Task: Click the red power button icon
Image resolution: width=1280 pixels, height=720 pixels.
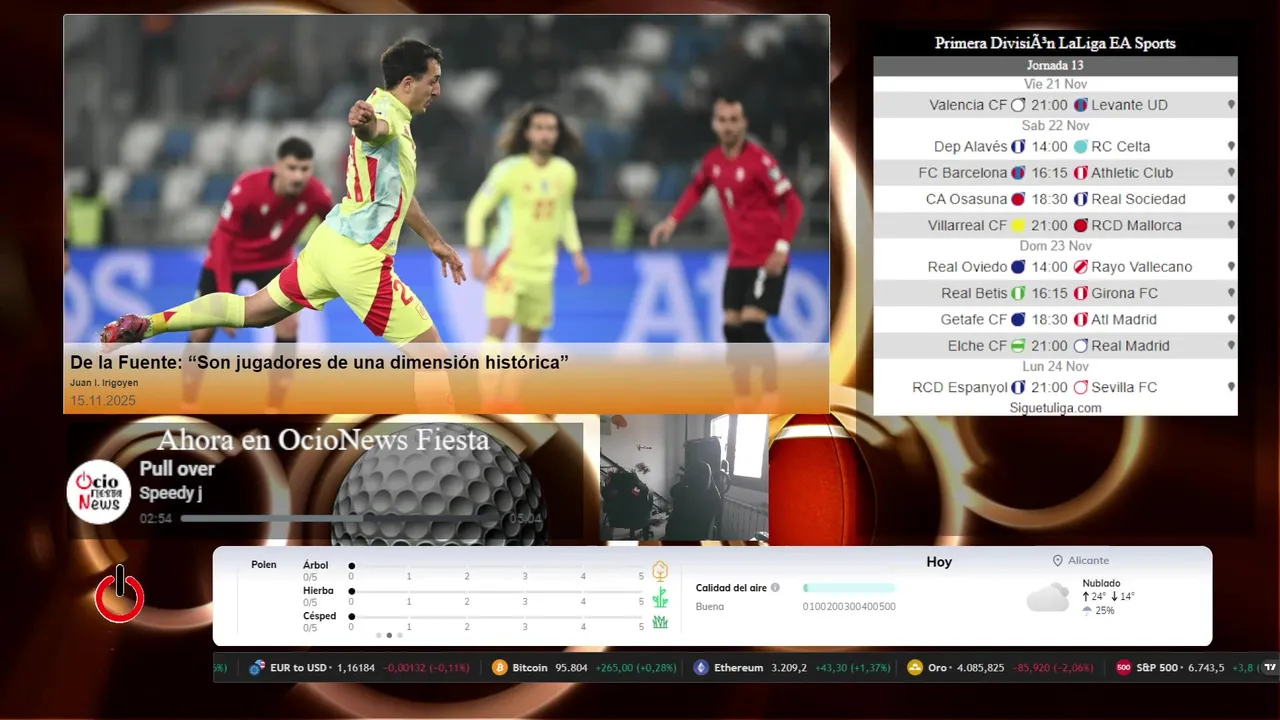Action: [x=120, y=595]
